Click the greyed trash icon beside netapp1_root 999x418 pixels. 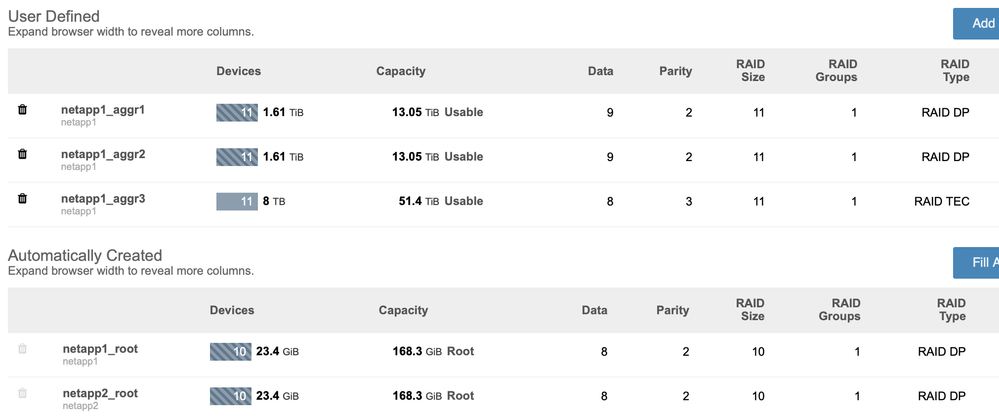coord(23,349)
